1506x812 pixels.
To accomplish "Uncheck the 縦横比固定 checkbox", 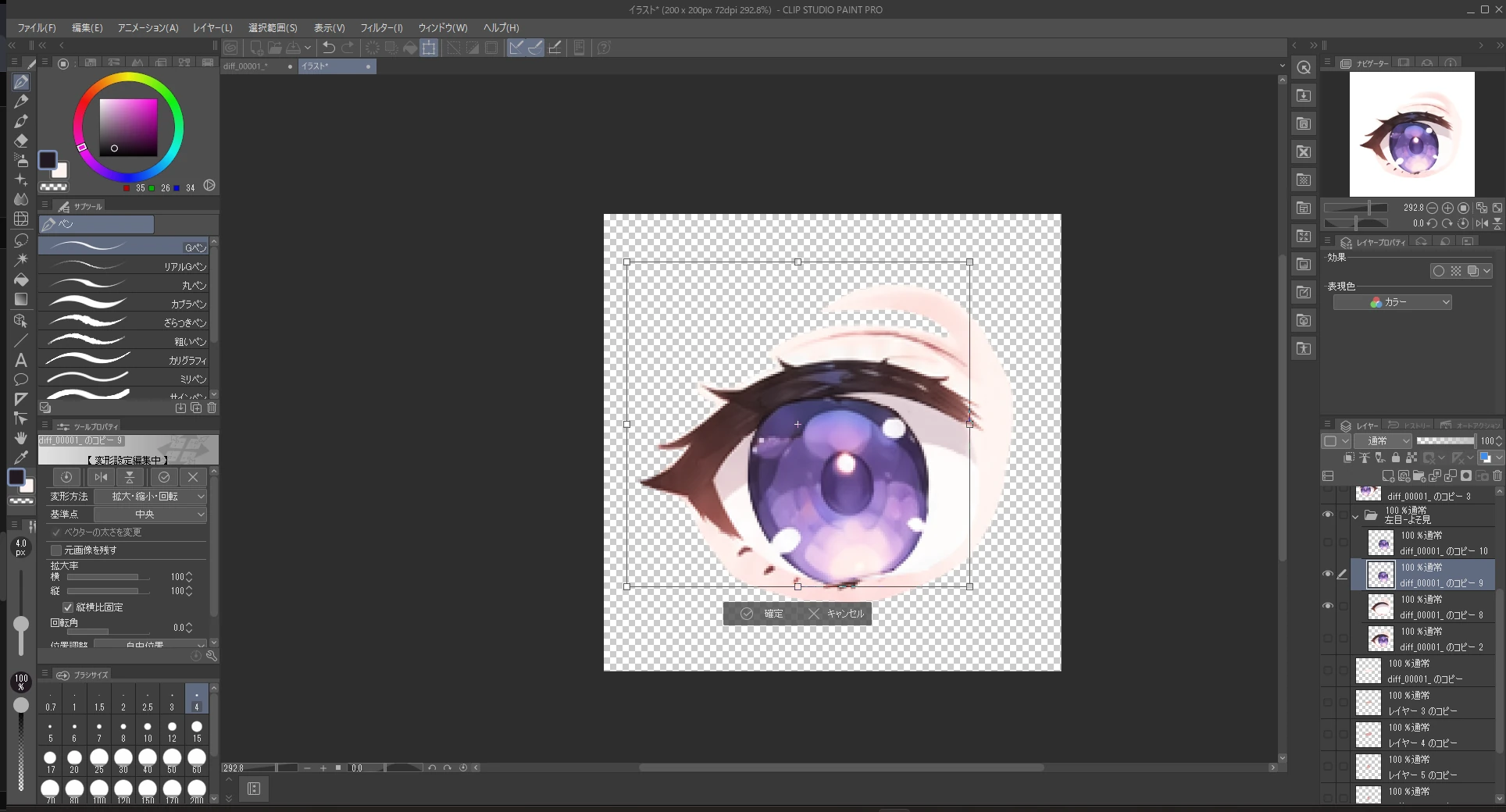I will 68,607.
